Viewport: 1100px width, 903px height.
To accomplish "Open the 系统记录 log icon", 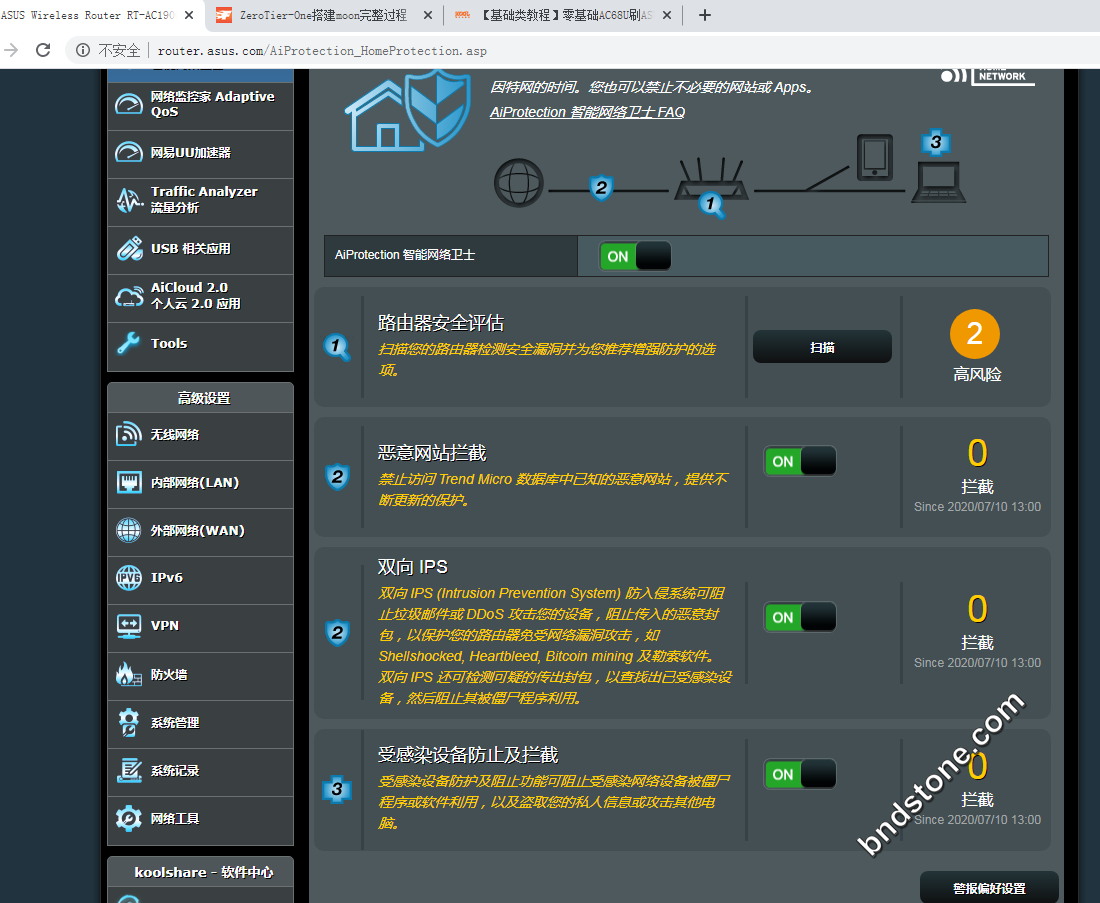I will 129,770.
